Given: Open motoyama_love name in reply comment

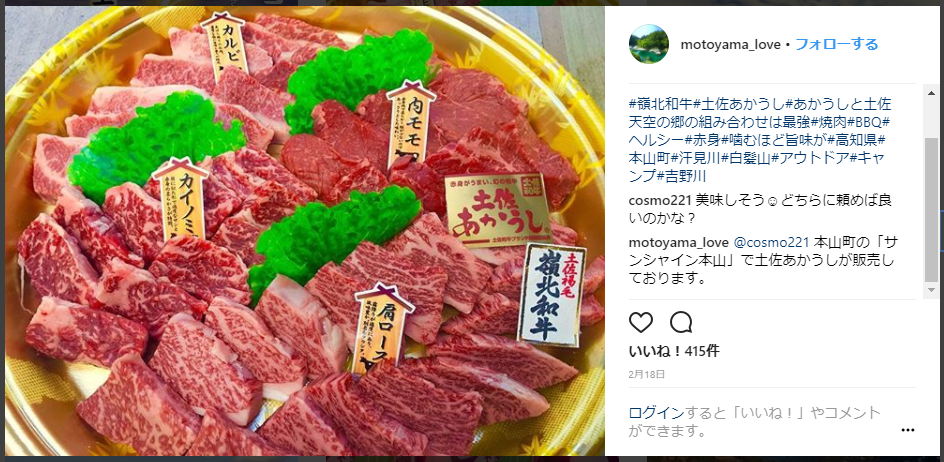Looking at the screenshot, I should tap(678, 243).
